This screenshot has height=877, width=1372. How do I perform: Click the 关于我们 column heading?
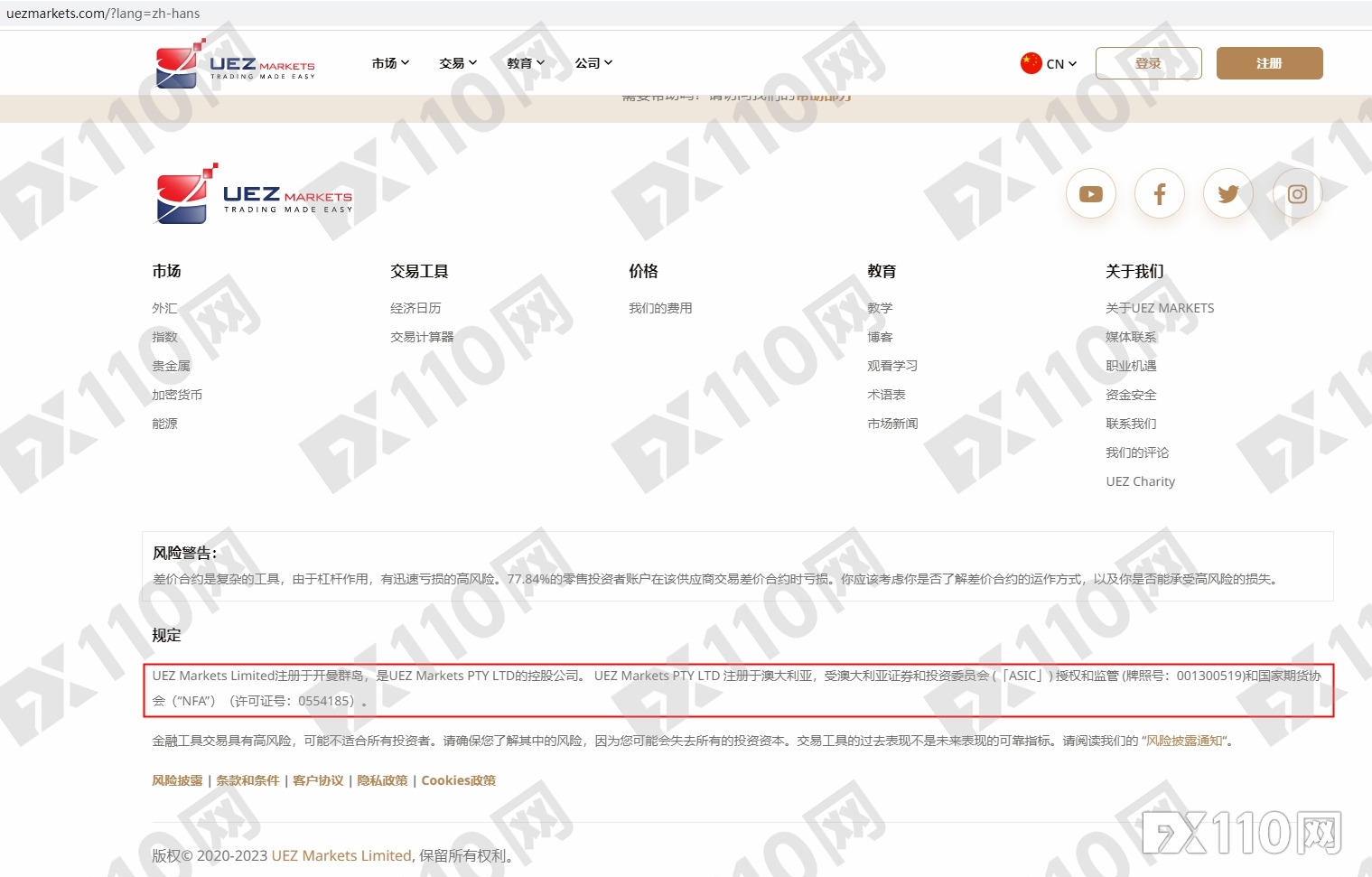point(1134,271)
